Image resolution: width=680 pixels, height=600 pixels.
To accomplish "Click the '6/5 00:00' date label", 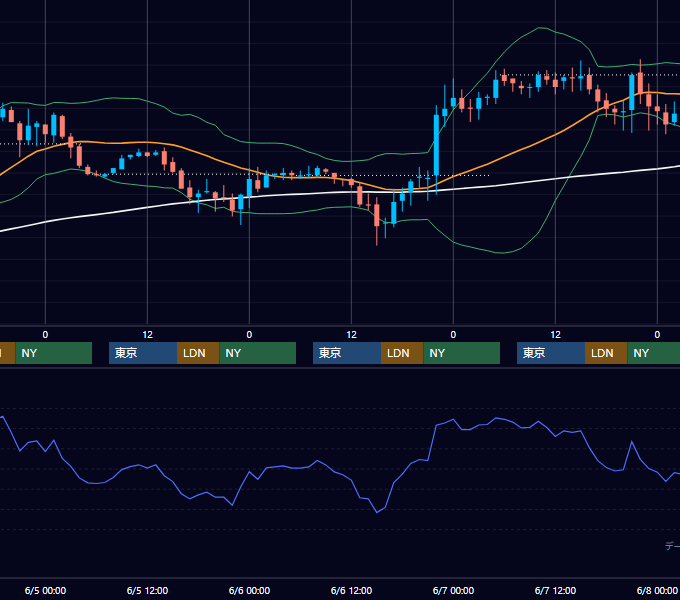I will pyautogui.click(x=45, y=590).
